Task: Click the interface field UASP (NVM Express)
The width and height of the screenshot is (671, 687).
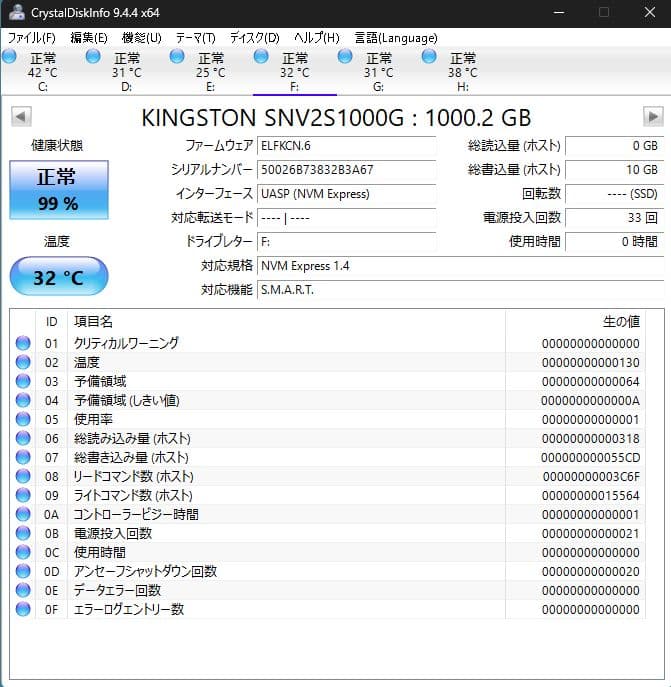Action: pos(346,194)
